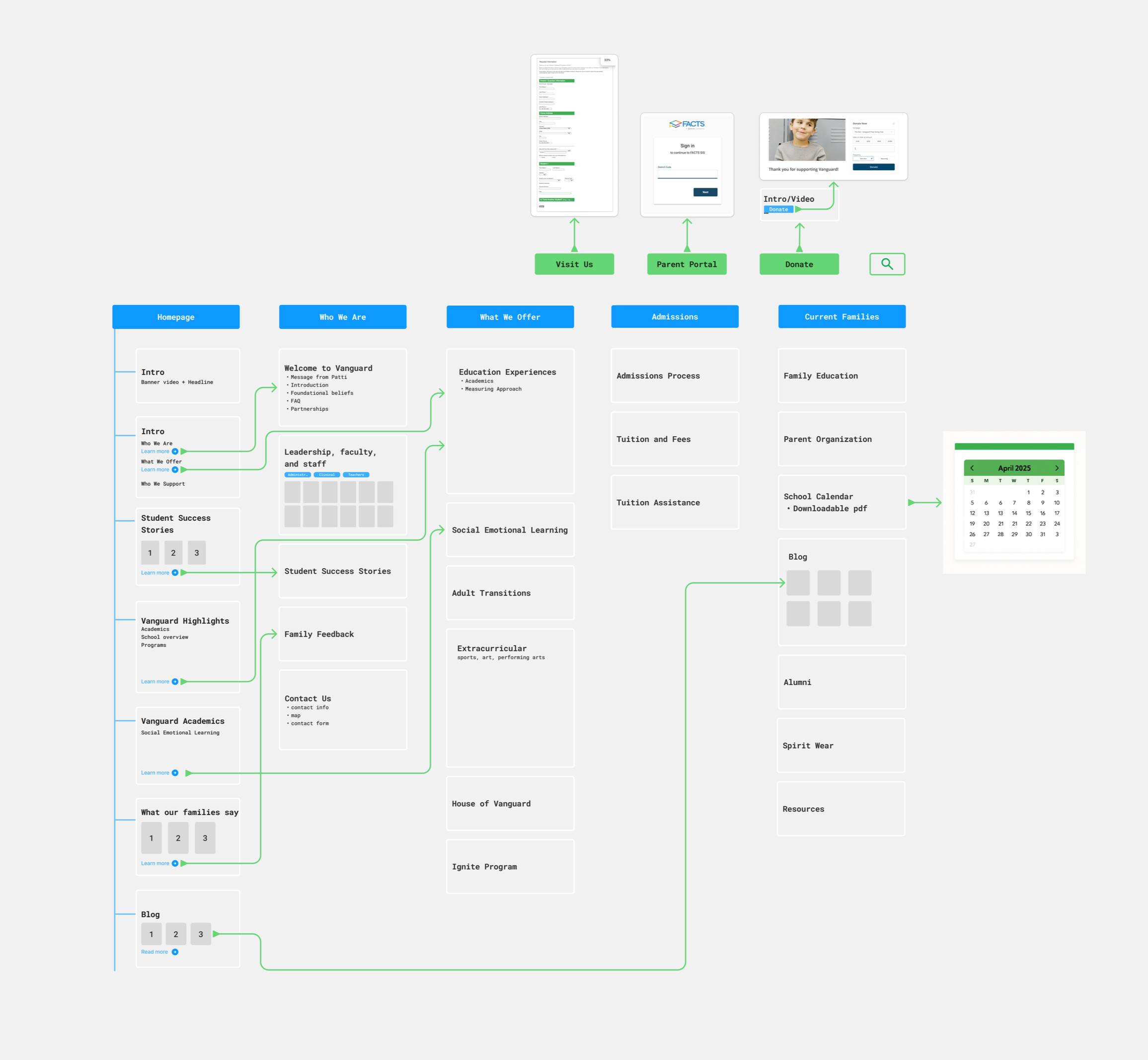Click the green Visit Us button
This screenshot has width=1148, height=1060.
click(574, 264)
